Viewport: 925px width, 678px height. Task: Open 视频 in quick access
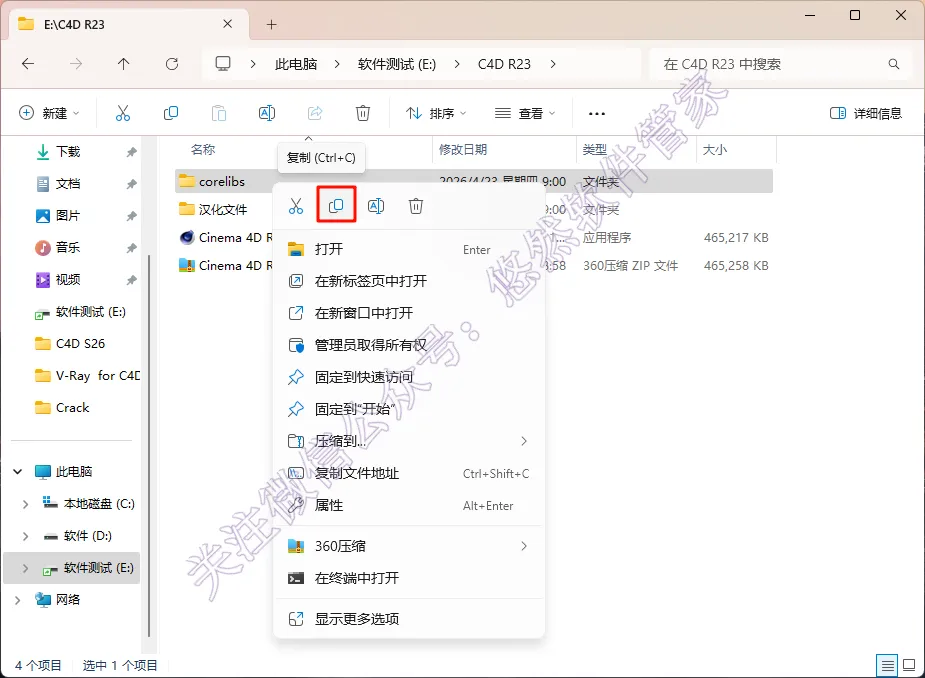point(68,279)
